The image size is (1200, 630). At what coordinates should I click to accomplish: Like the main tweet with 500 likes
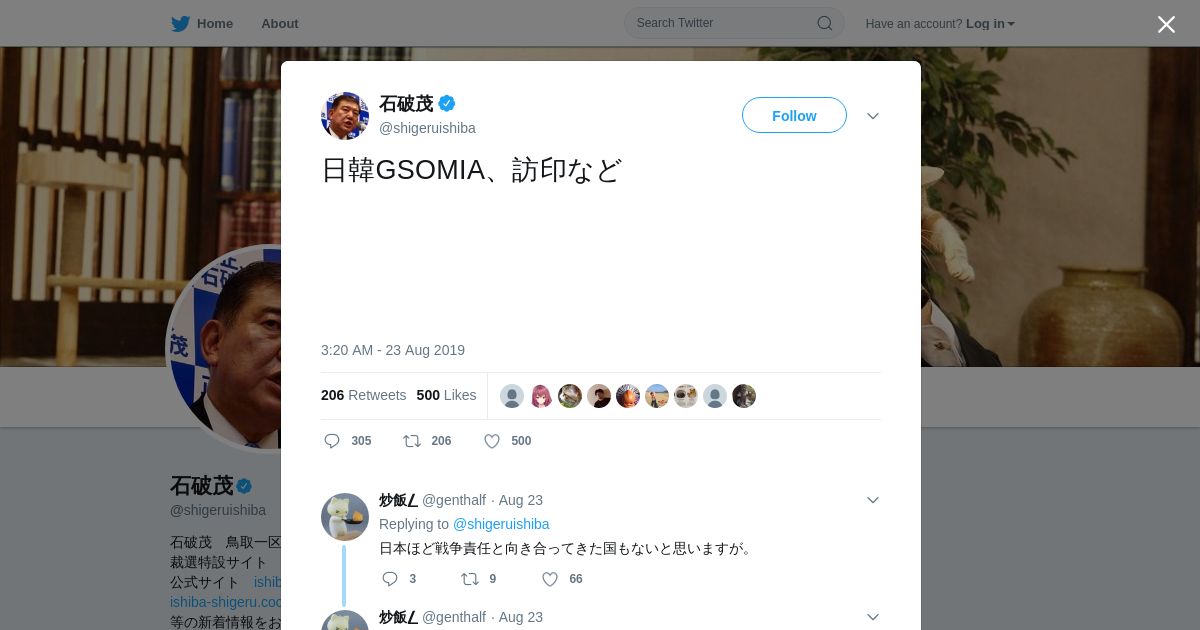tap(492, 441)
